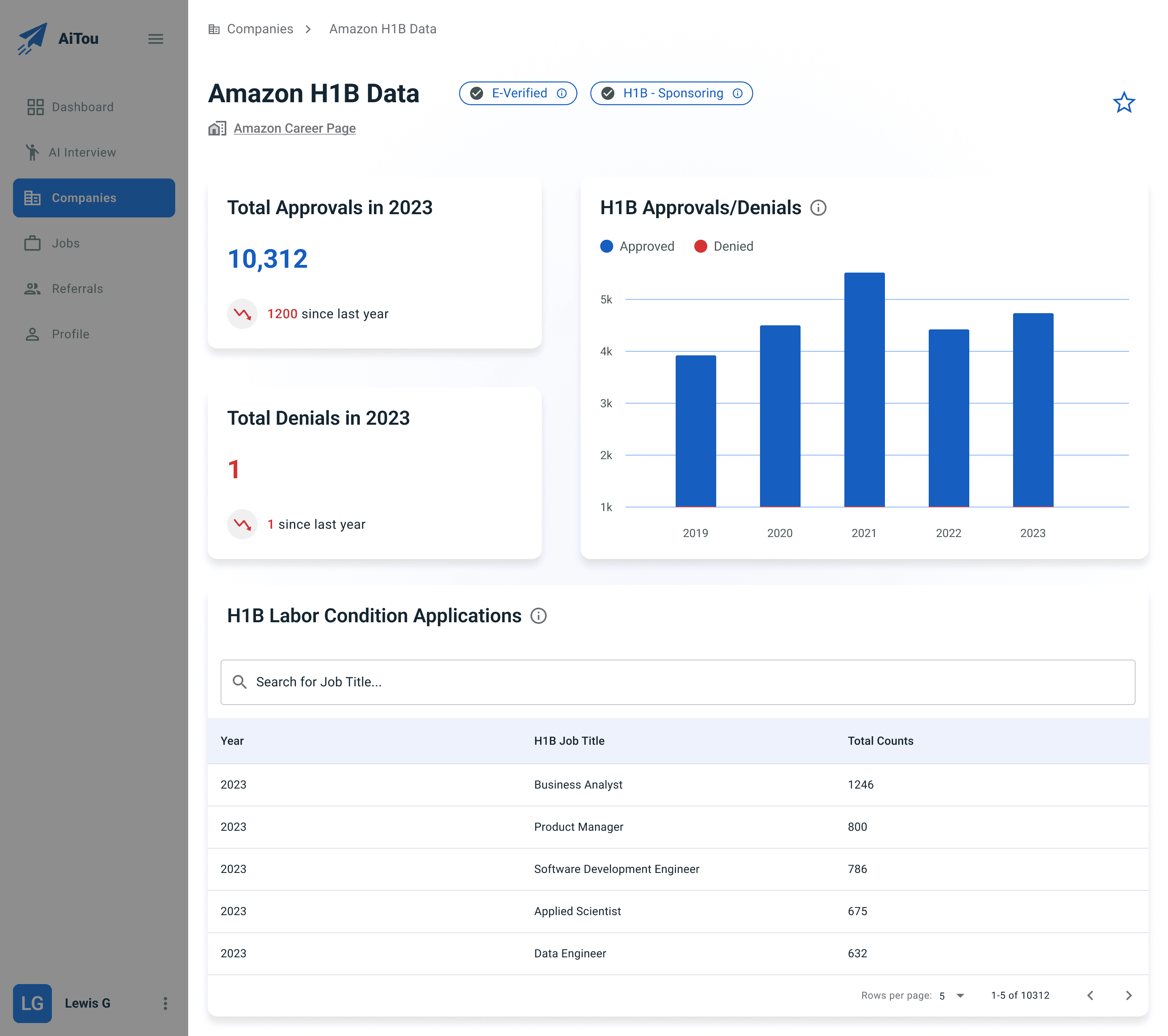
Task: Click the 2022 approved bar
Action: pyautogui.click(x=949, y=418)
